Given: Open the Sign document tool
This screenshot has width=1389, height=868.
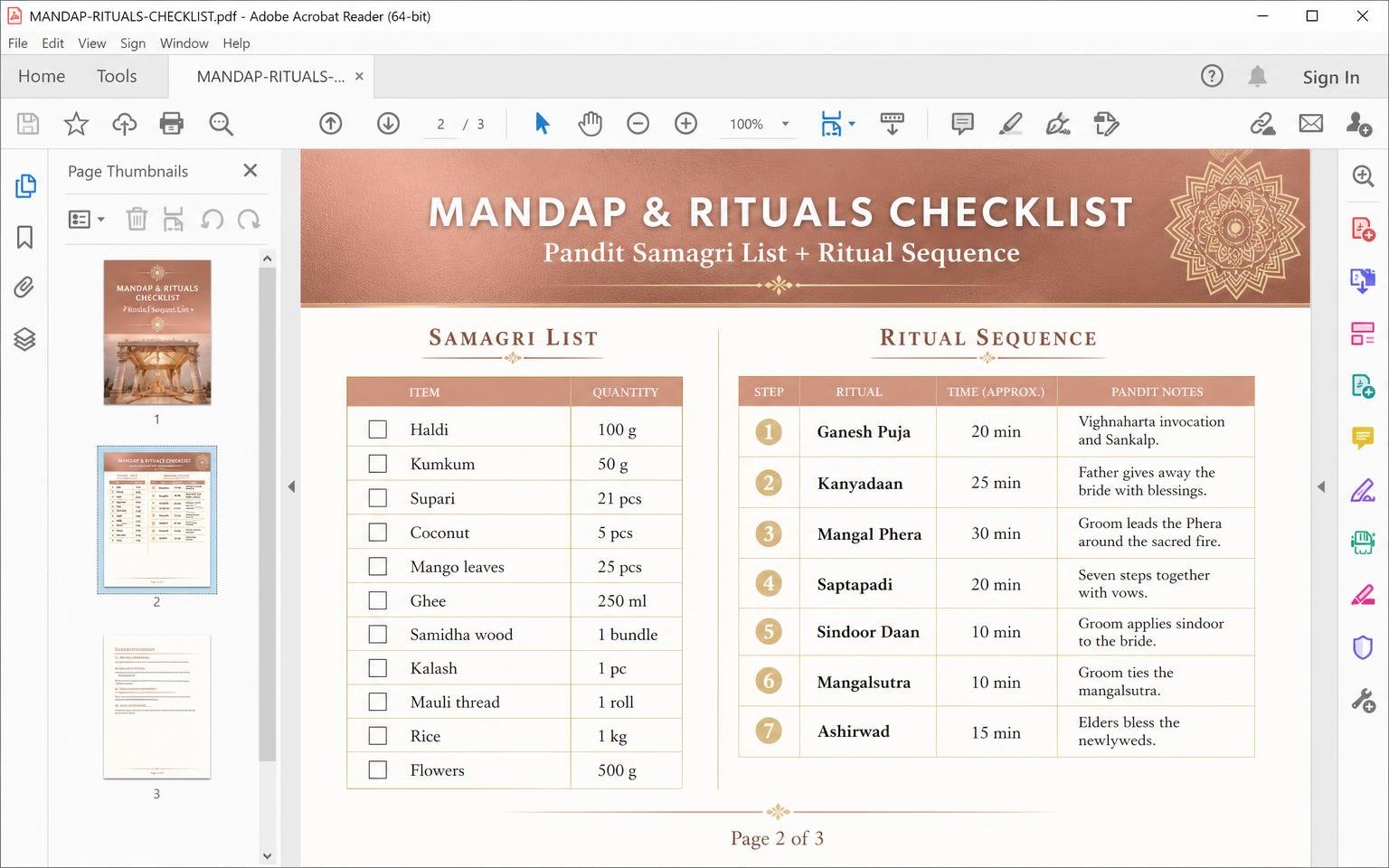Looking at the screenshot, I should (x=1058, y=124).
